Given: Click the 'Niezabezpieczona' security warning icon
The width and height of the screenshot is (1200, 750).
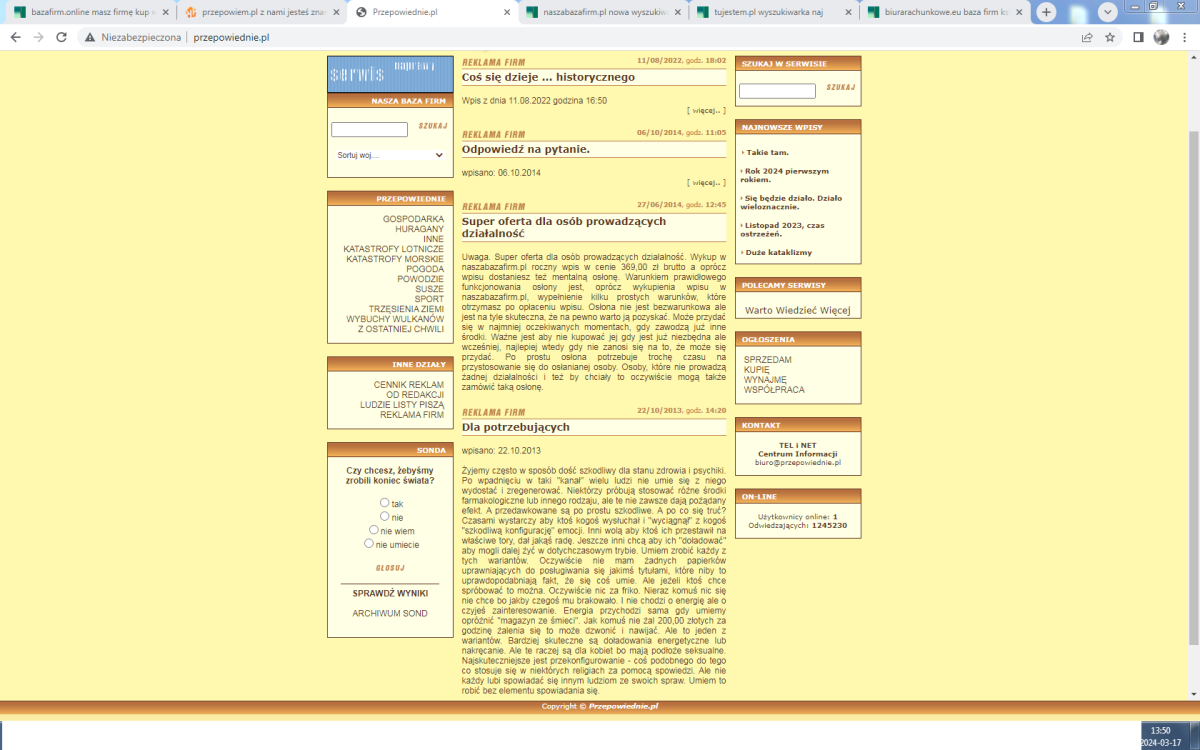Looking at the screenshot, I should (90, 37).
